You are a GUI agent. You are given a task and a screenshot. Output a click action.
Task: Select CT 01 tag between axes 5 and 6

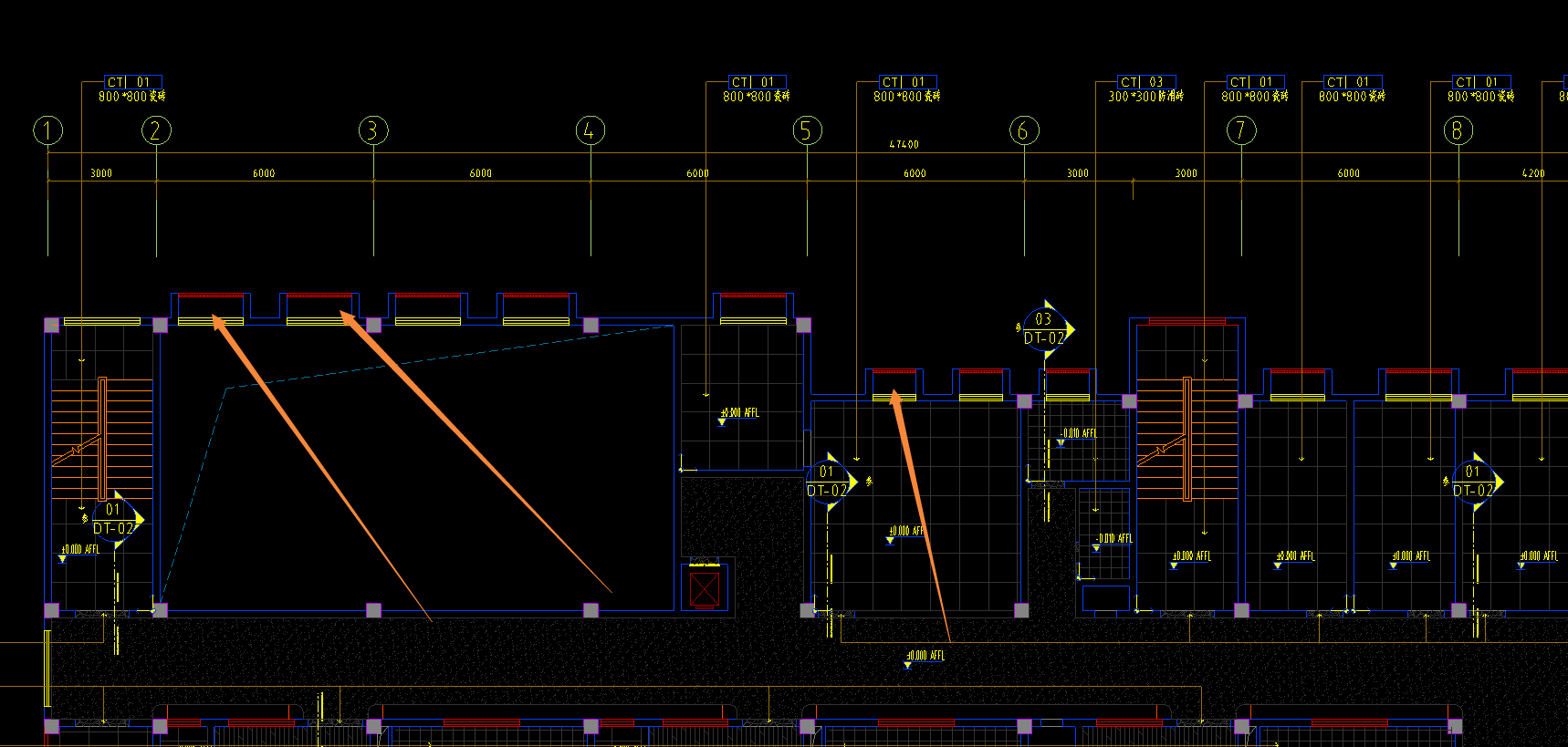908,82
